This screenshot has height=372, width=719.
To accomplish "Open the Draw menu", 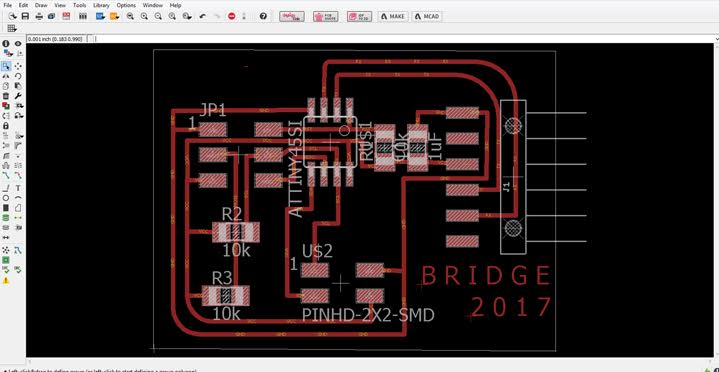I will (41, 5).
